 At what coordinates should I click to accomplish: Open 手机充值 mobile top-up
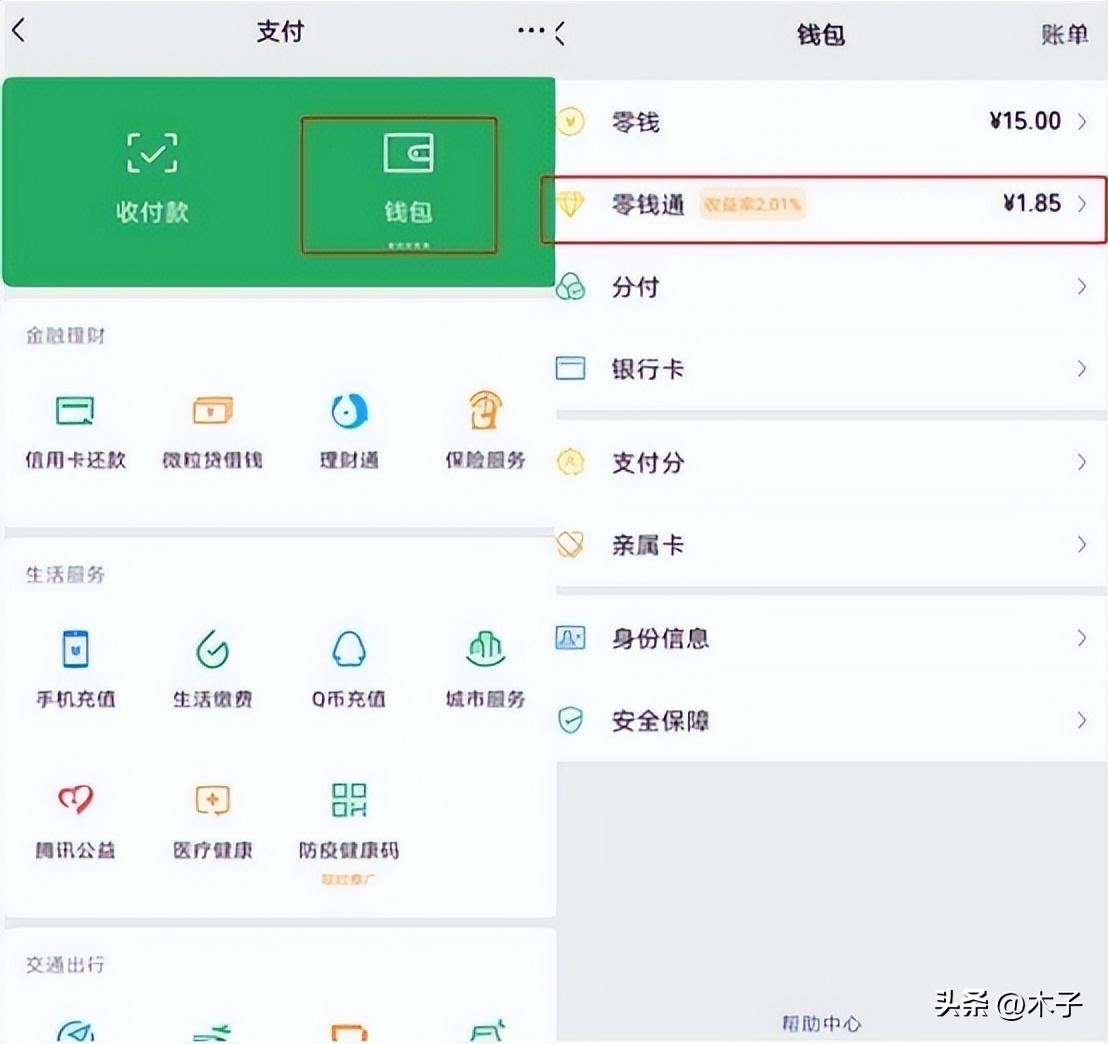pyautogui.click(x=75, y=650)
